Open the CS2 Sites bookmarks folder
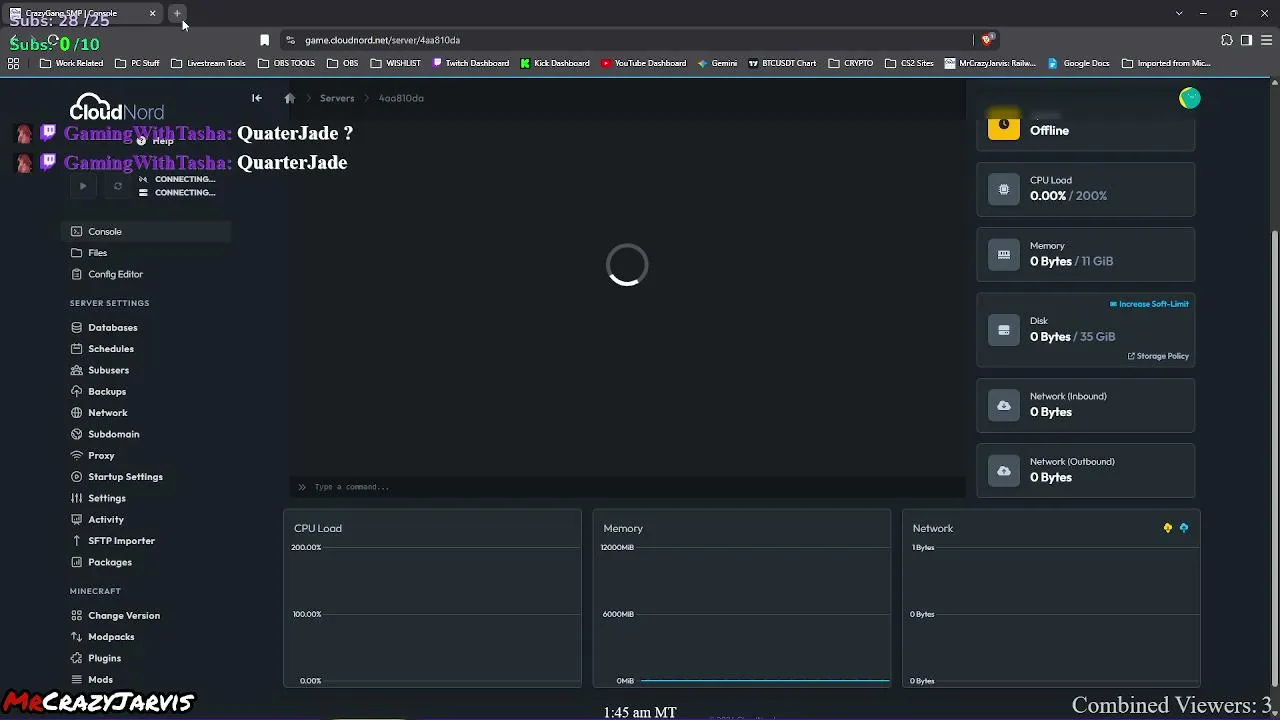 tap(910, 63)
